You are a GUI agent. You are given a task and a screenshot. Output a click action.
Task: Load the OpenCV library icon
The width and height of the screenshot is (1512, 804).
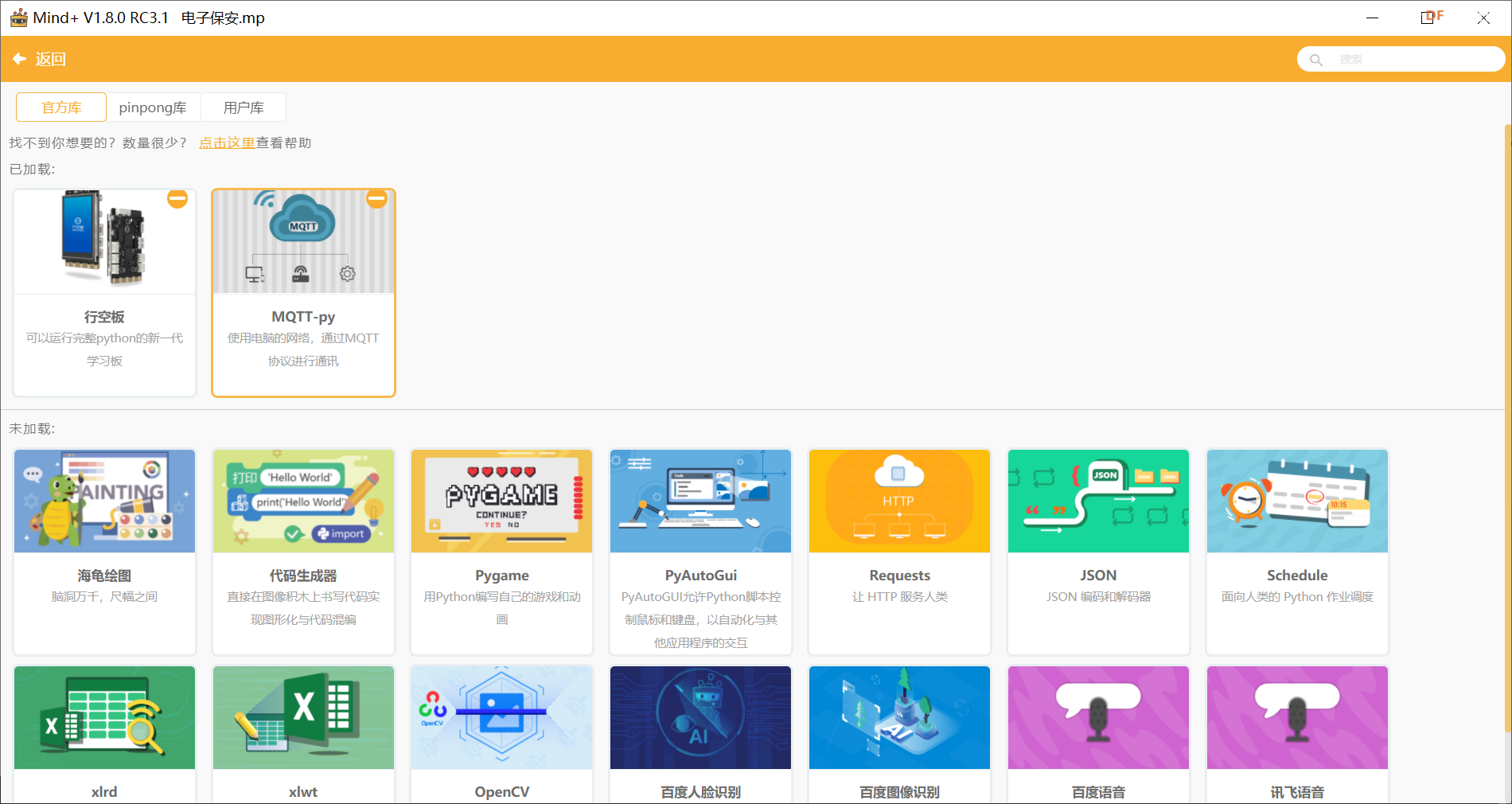click(x=502, y=717)
